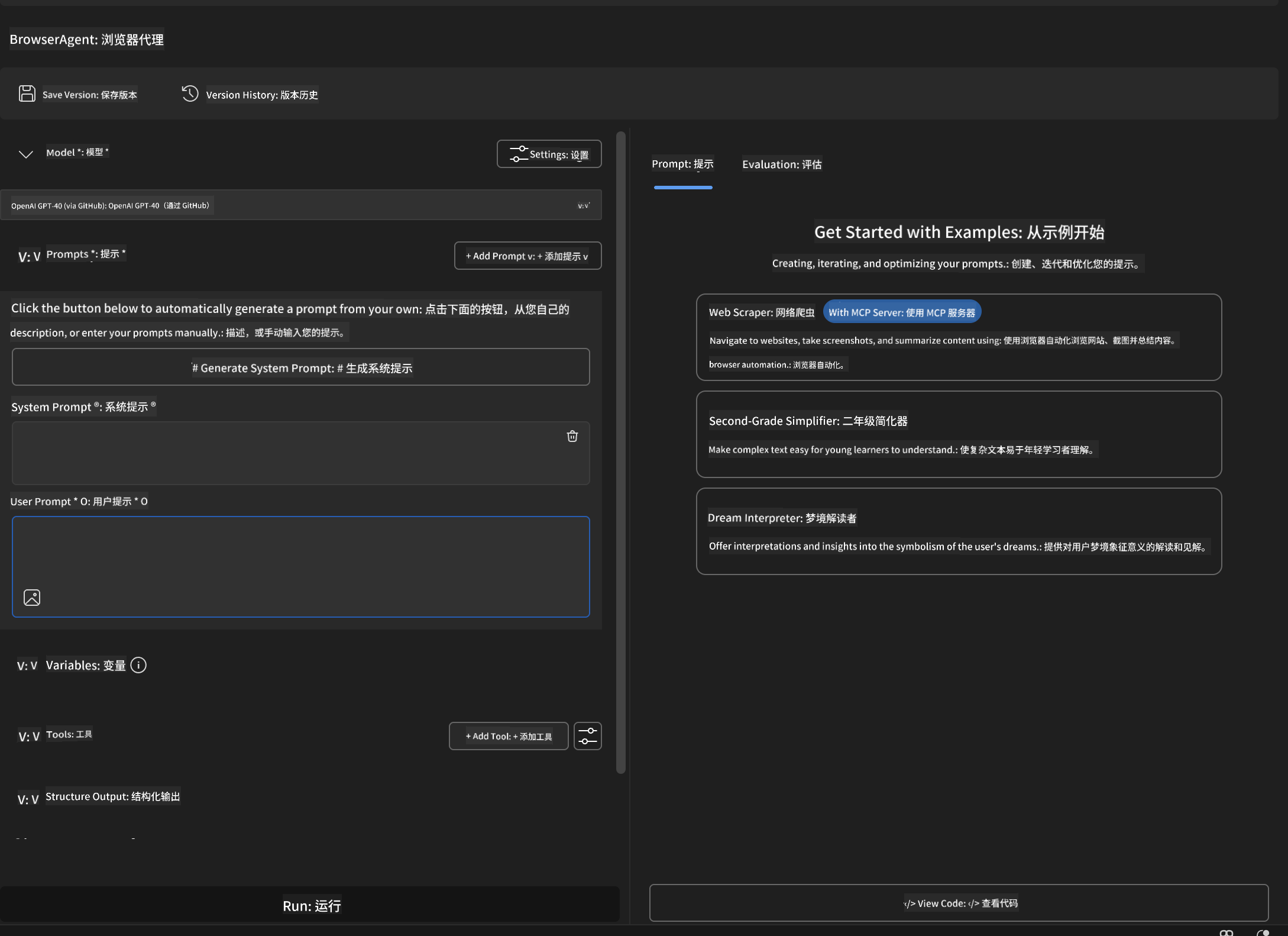Click the Add Tool button
This screenshot has width=1288, height=936.
point(509,736)
